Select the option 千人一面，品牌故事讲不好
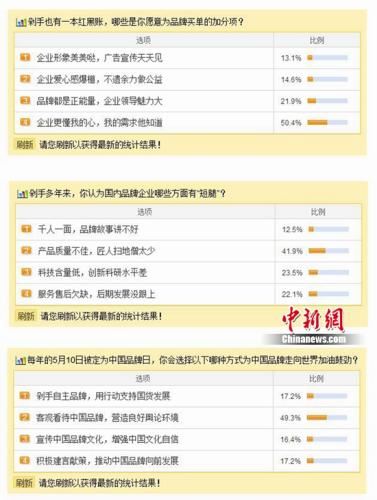Viewport: 377px width, 500px height. coord(88,229)
